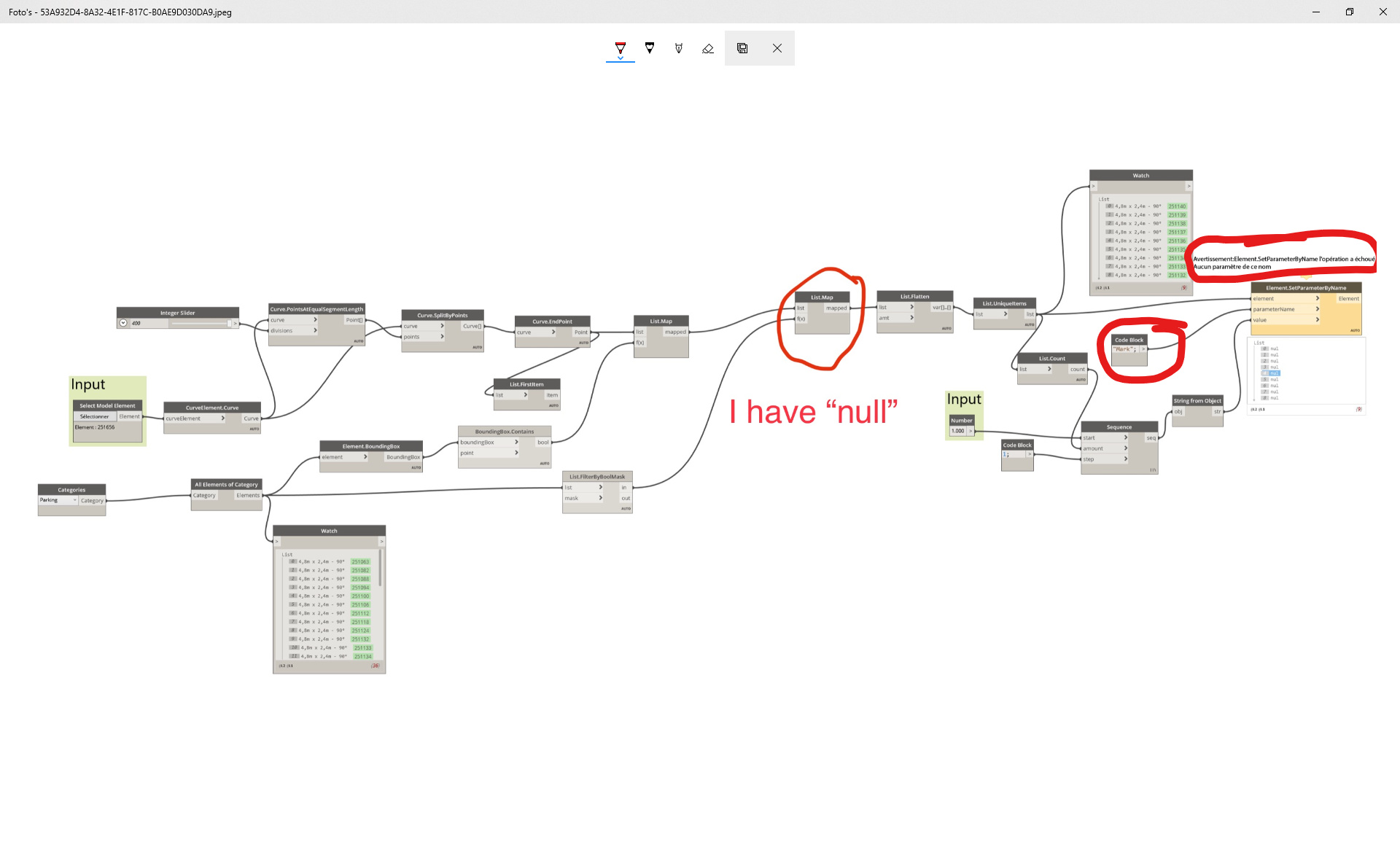1400x853 pixels.
Task: Open the red pen options chevron
Action: click(x=621, y=58)
